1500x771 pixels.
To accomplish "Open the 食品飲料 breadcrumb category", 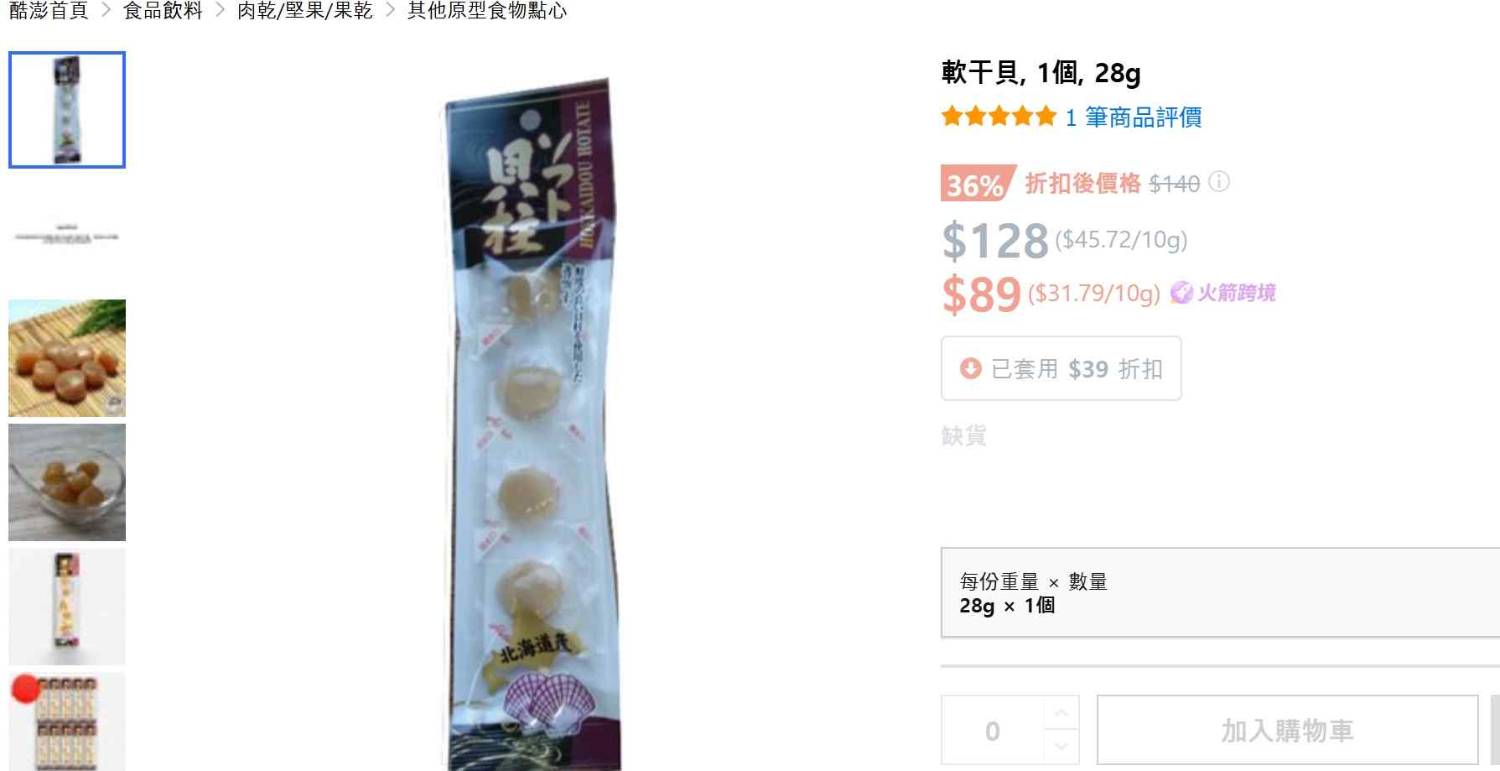I will [163, 11].
